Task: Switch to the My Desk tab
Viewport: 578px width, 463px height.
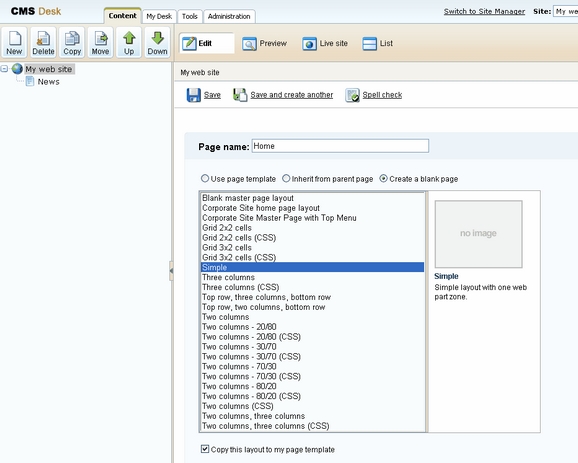Action: [159, 17]
